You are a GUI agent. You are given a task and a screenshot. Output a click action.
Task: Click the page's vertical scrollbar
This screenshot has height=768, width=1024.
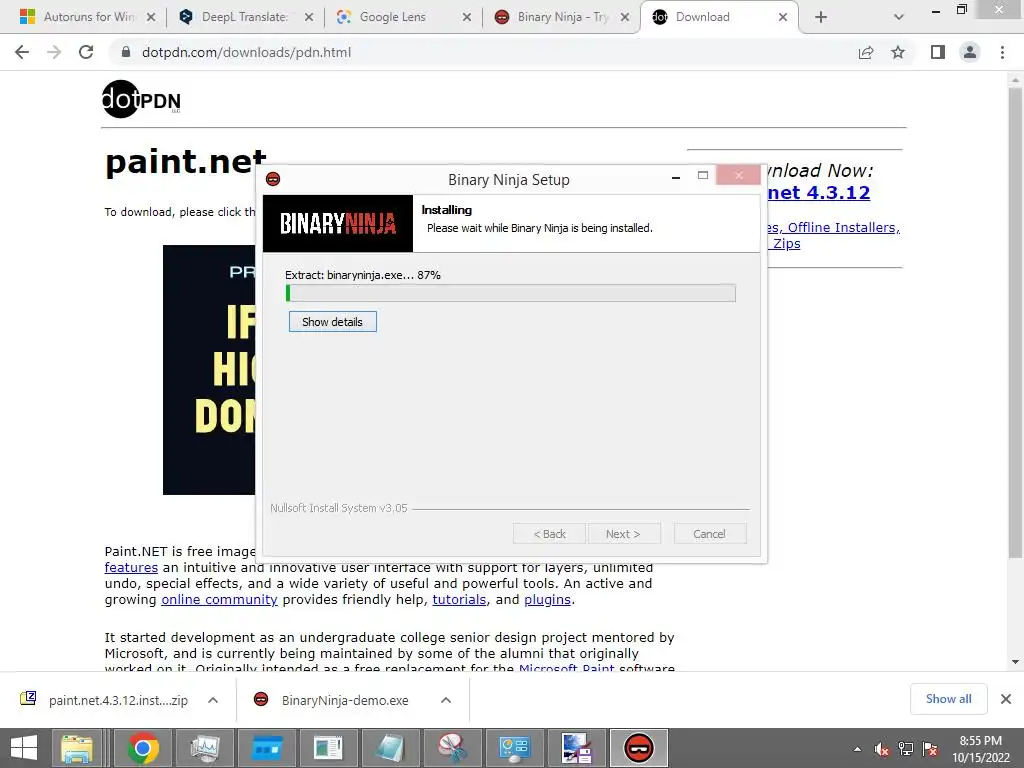(x=1015, y=323)
